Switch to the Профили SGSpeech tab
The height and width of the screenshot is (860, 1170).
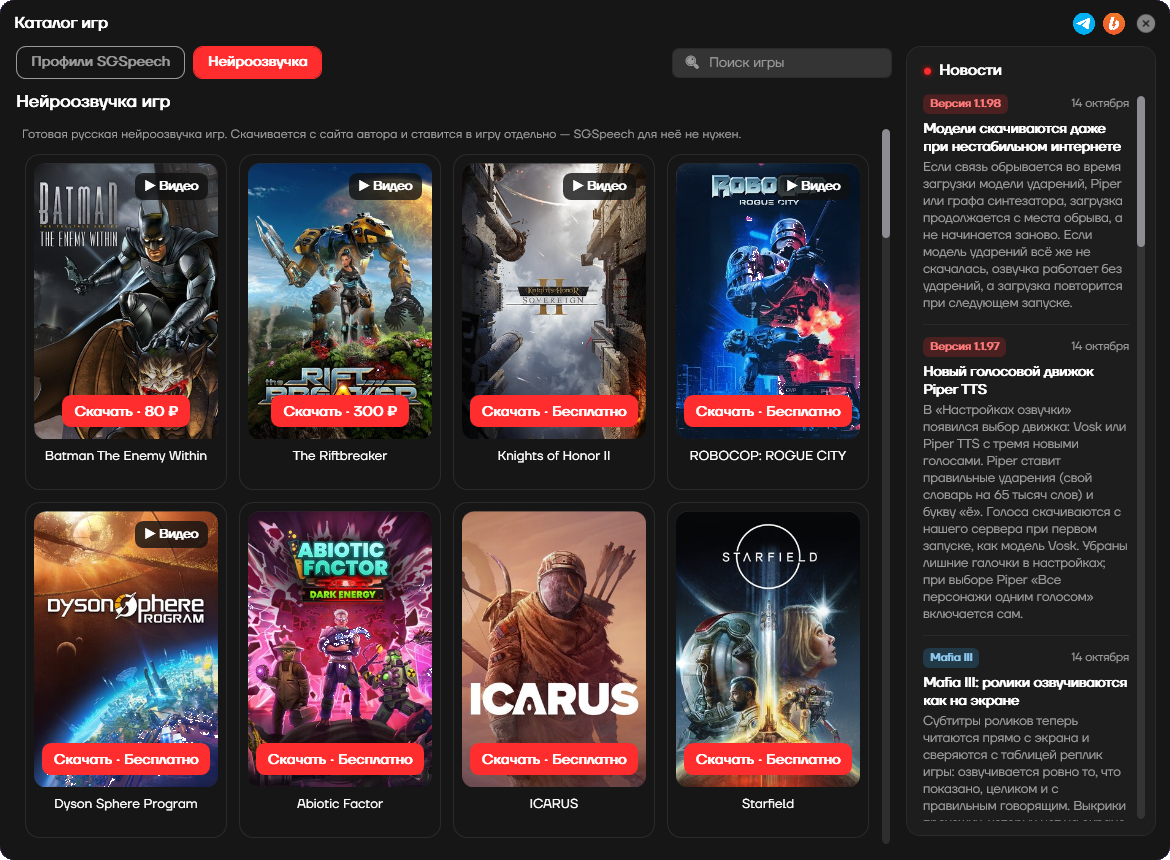click(100, 62)
